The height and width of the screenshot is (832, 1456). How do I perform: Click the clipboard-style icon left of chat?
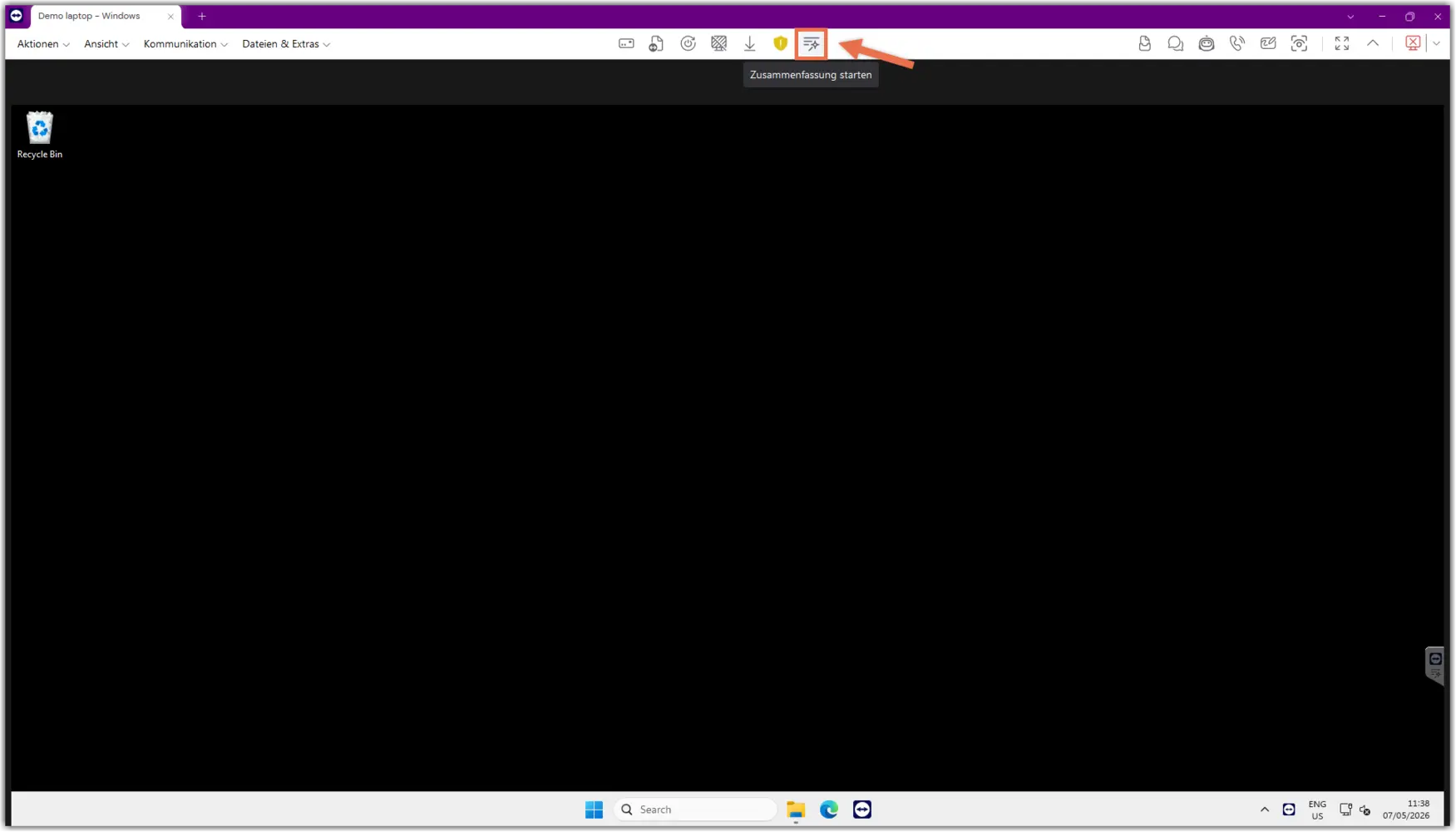1144,44
